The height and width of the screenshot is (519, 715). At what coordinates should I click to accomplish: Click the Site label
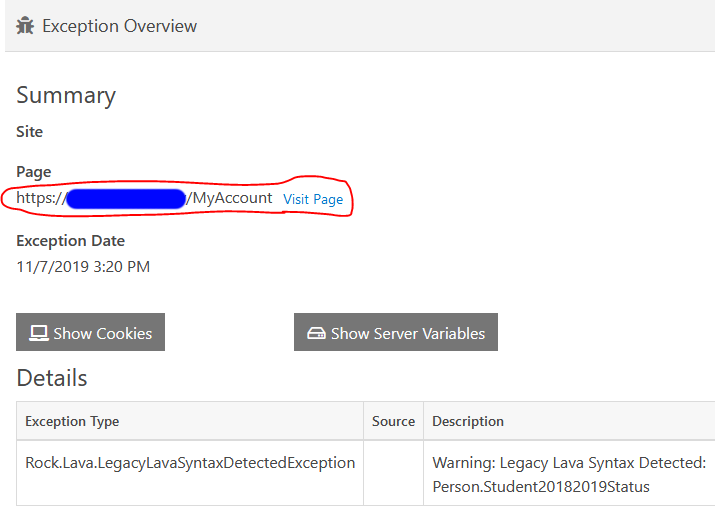click(x=30, y=132)
